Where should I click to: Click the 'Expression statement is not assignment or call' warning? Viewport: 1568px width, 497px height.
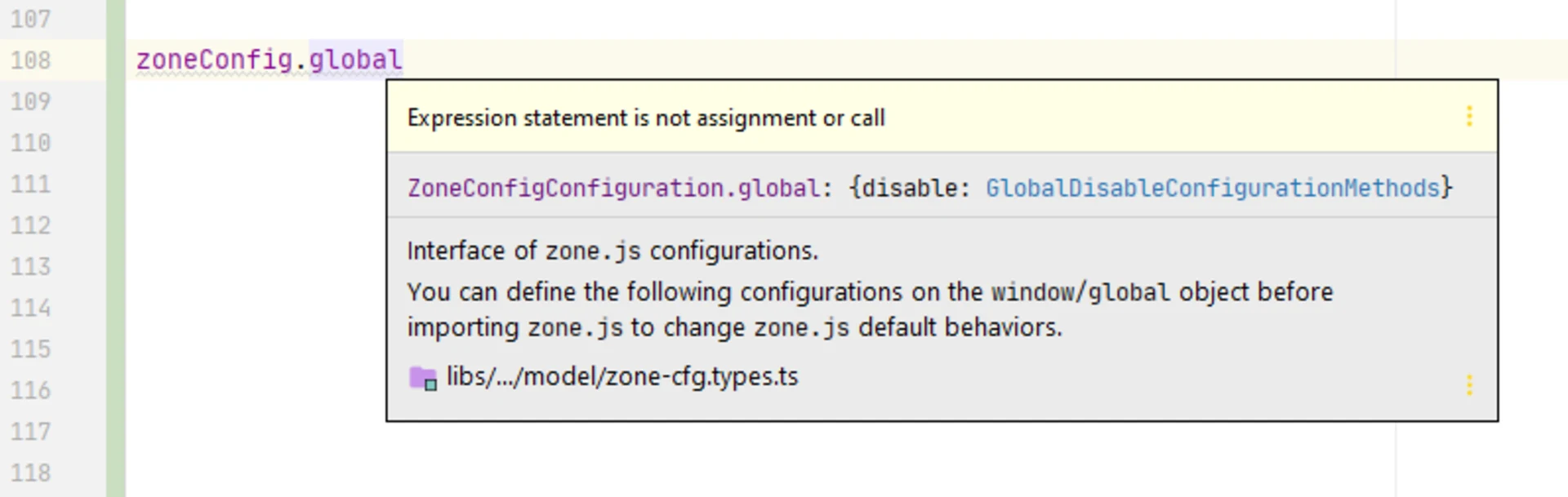tap(645, 118)
